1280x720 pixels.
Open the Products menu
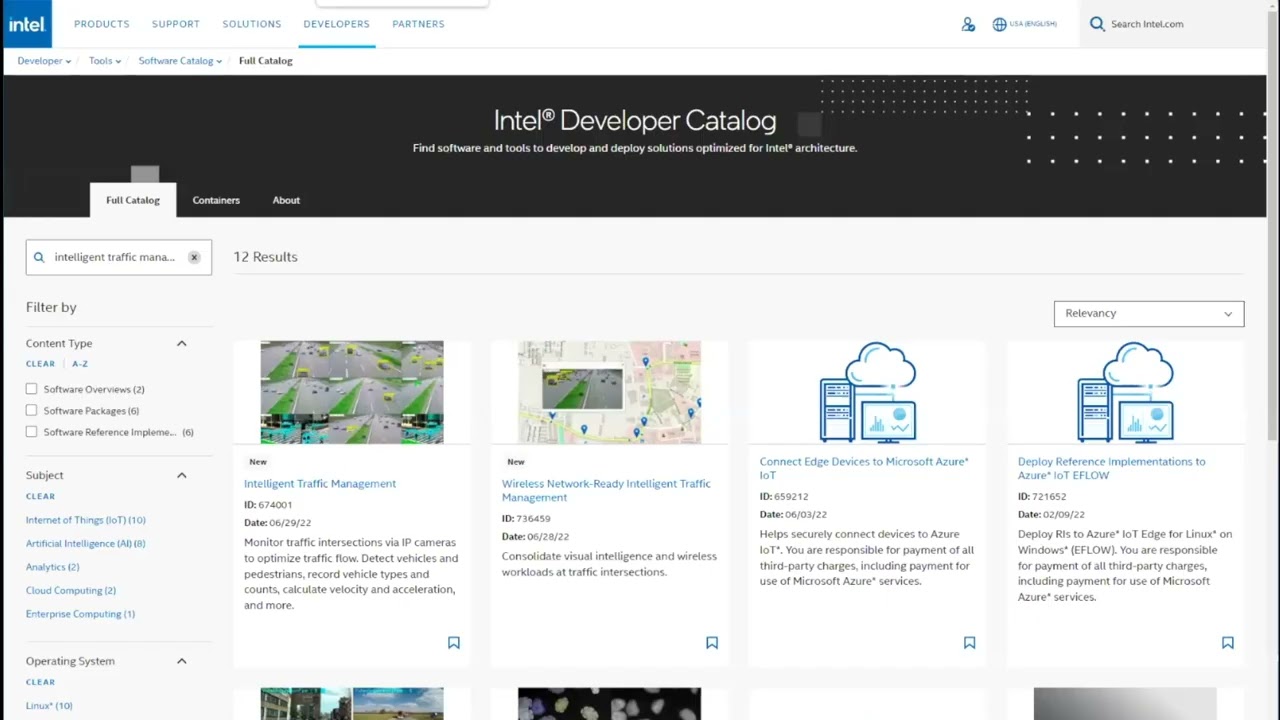(x=102, y=24)
